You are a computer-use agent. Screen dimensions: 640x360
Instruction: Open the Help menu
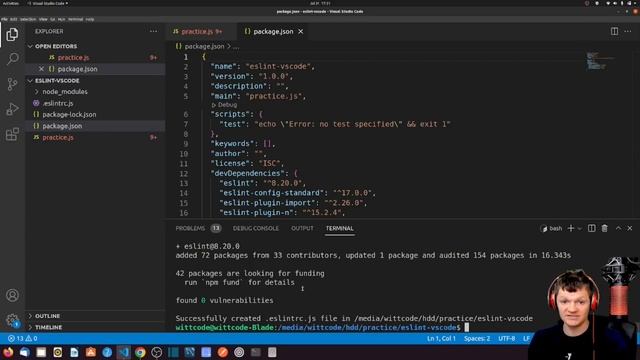pos(90,19)
